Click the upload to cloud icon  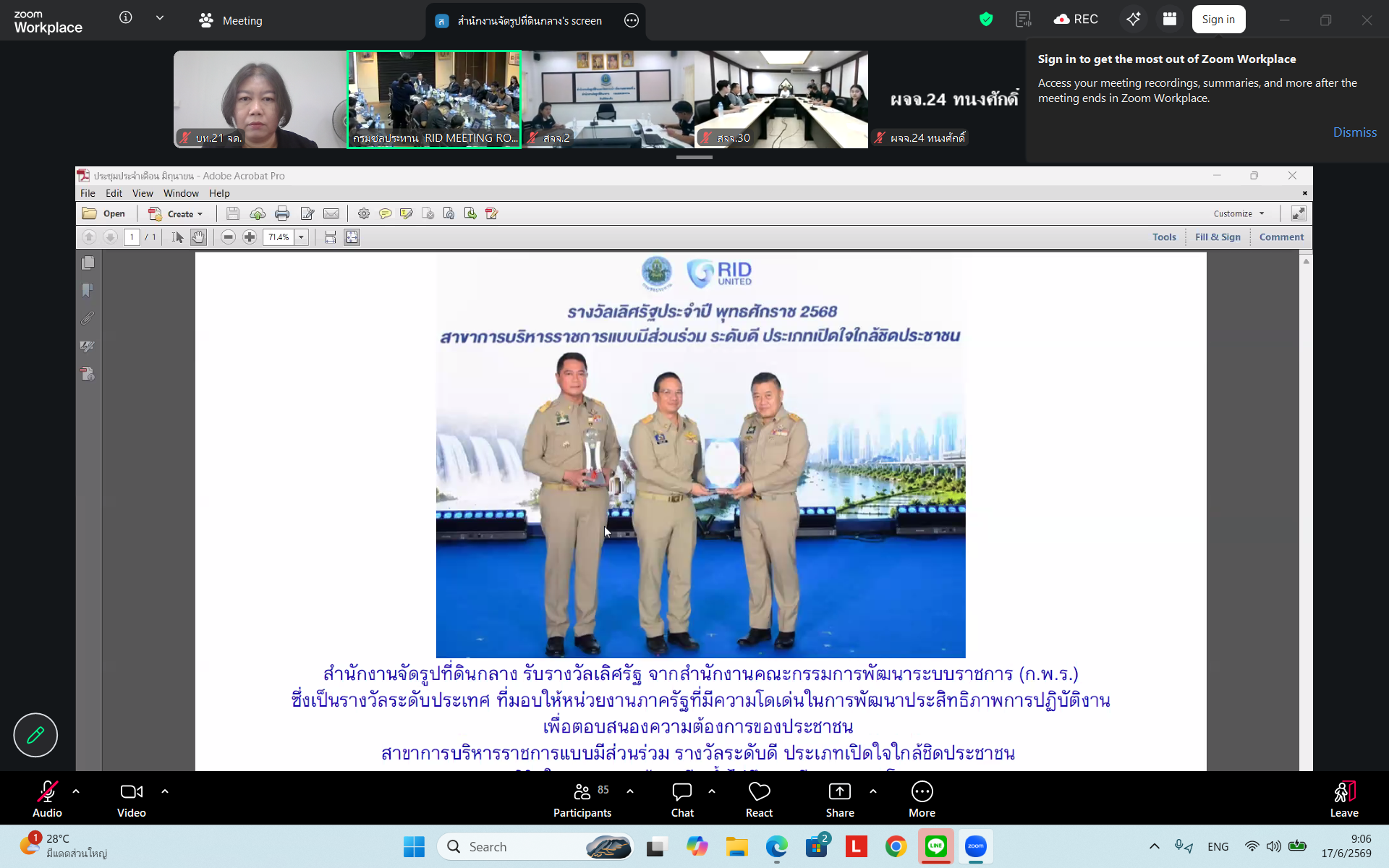(x=258, y=213)
